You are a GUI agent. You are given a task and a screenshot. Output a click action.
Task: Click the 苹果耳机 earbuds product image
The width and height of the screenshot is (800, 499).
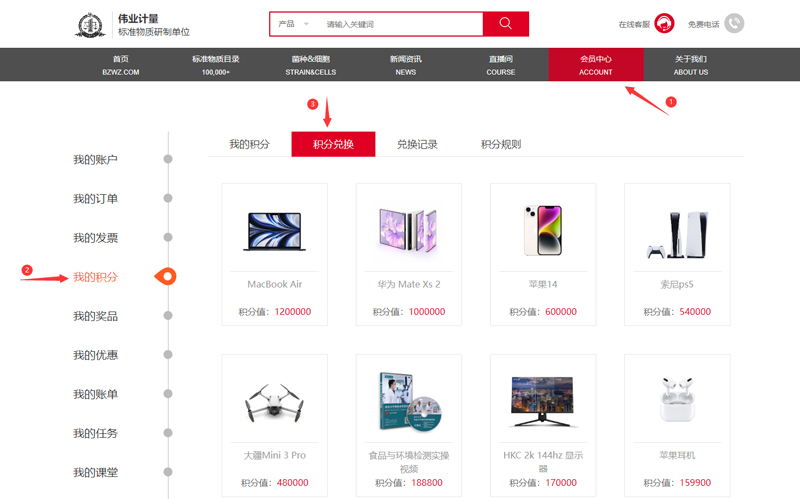(x=678, y=399)
